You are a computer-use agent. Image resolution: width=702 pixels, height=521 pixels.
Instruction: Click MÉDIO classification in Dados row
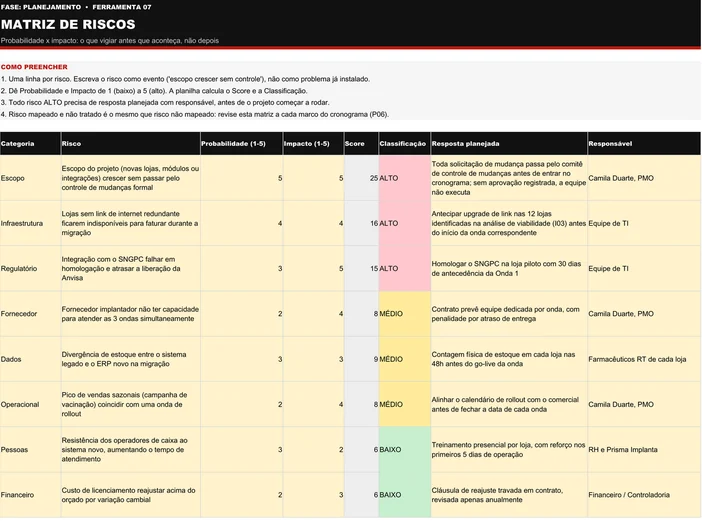click(404, 359)
